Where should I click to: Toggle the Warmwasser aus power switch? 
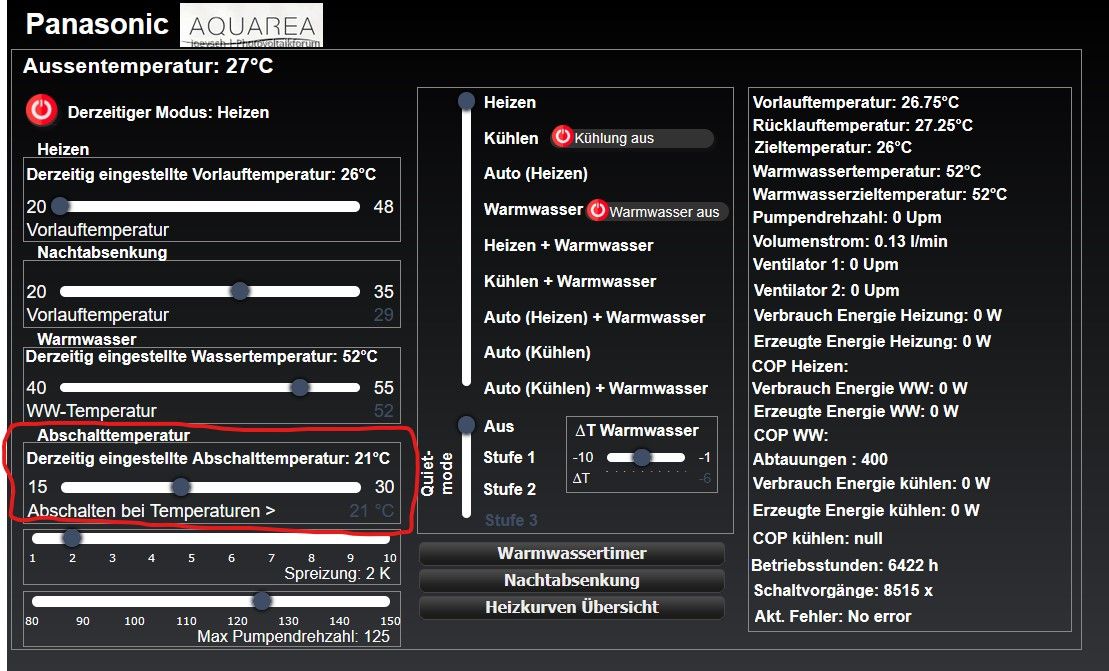coord(598,210)
